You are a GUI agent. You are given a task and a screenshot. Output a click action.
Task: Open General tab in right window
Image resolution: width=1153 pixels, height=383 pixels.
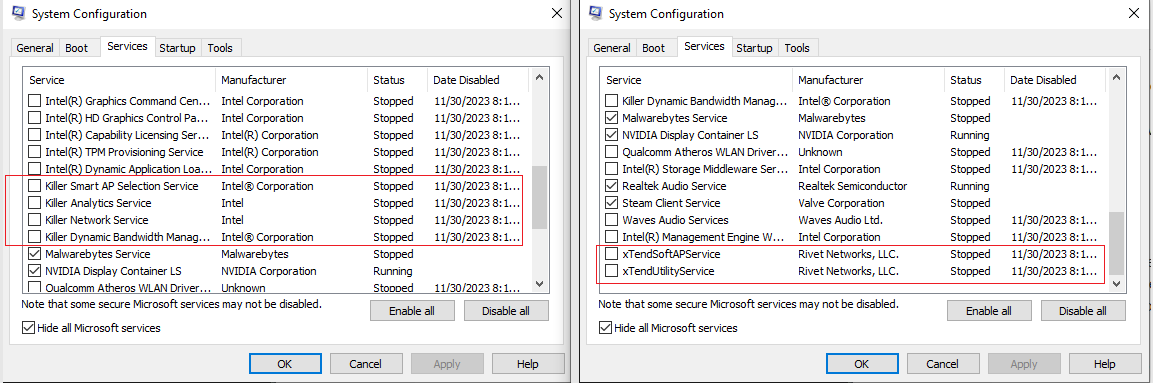612,48
